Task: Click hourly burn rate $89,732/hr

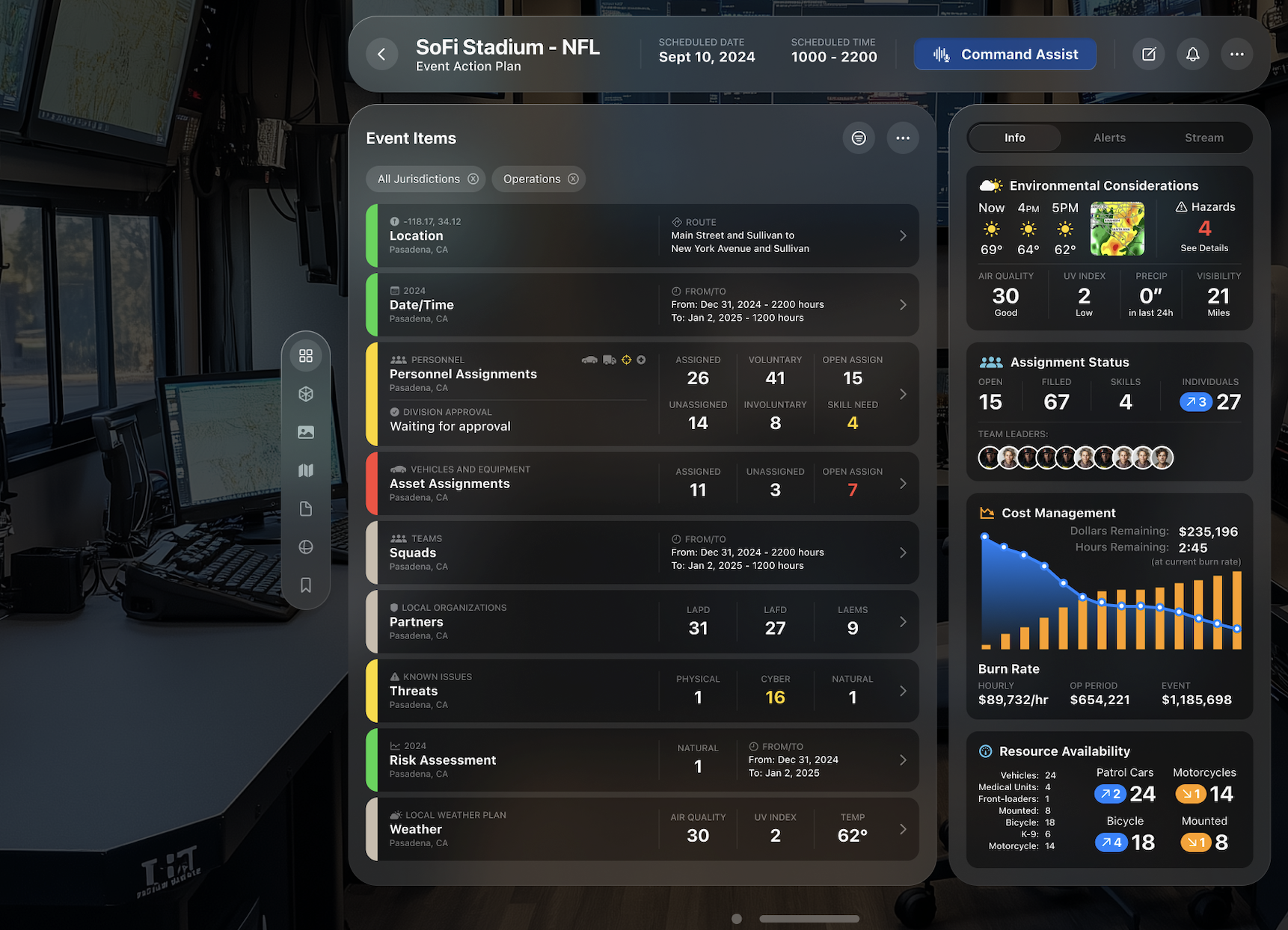Action: point(1013,700)
